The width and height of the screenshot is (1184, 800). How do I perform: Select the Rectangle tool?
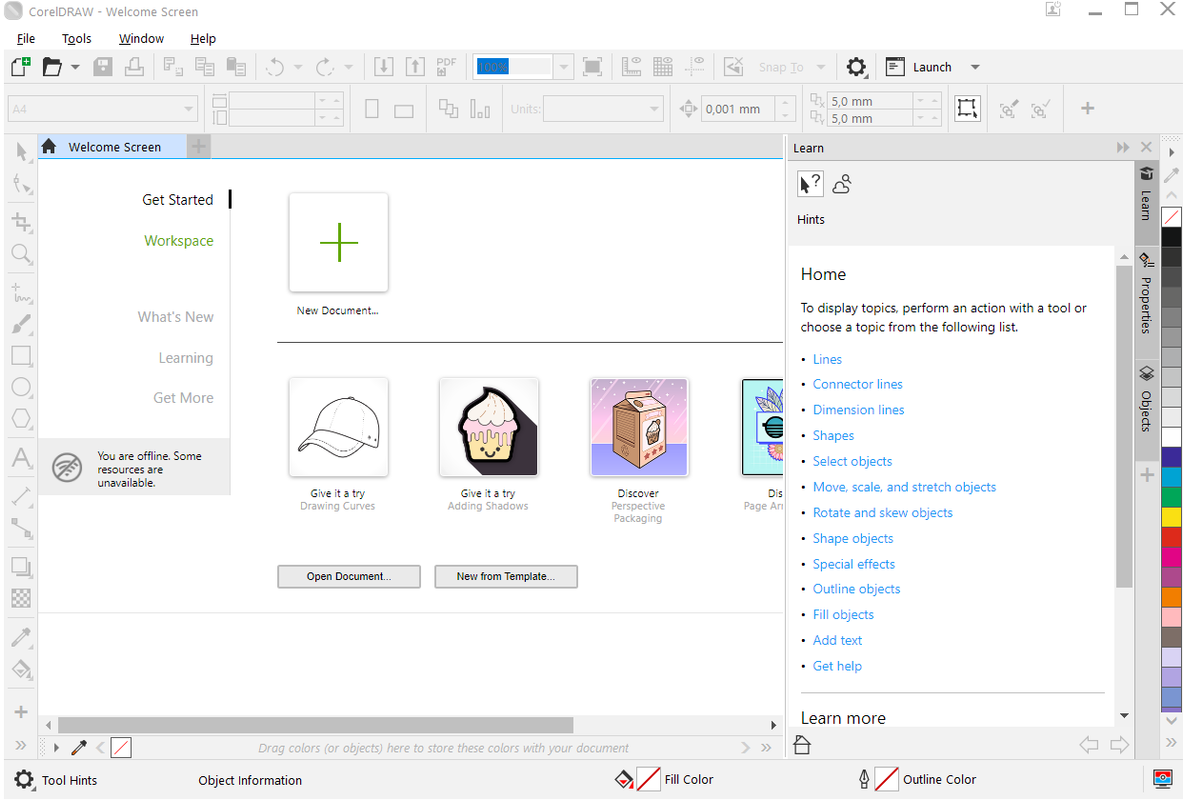[x=21, y=356]
